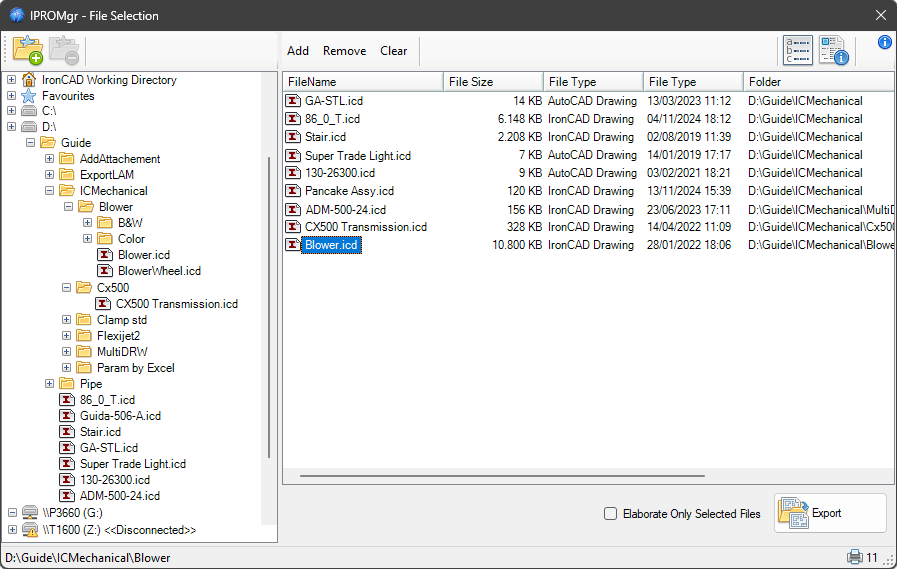Collapse the ICMechanical folder node

[50, 191]
